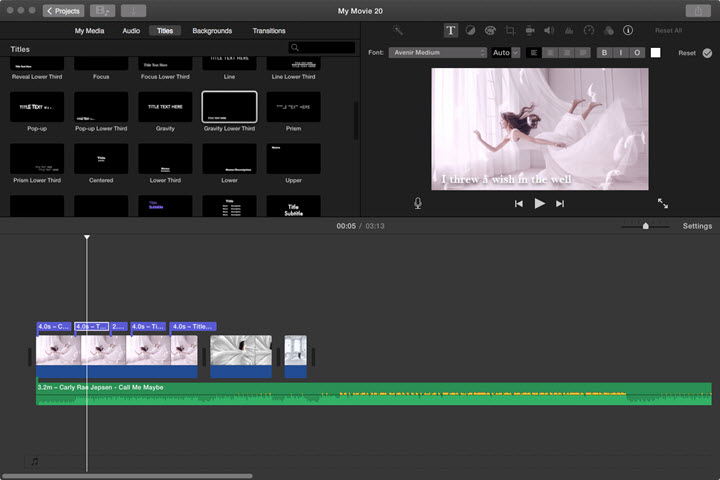Switch to the Backgrounds tab
720x480 pixels.
[212, 31]
